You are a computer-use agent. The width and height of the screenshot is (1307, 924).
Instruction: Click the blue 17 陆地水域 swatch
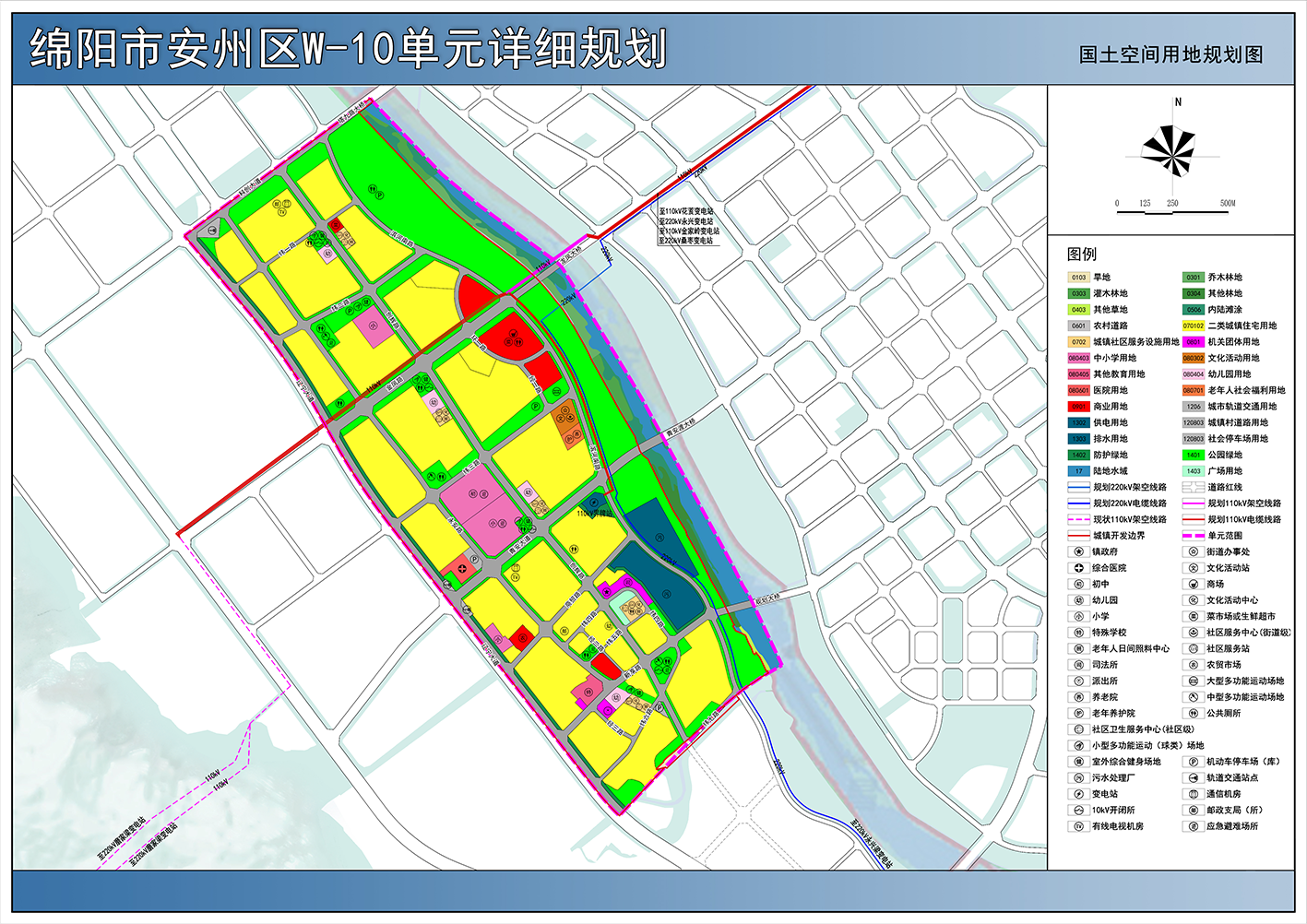(x=1078, y=471)
